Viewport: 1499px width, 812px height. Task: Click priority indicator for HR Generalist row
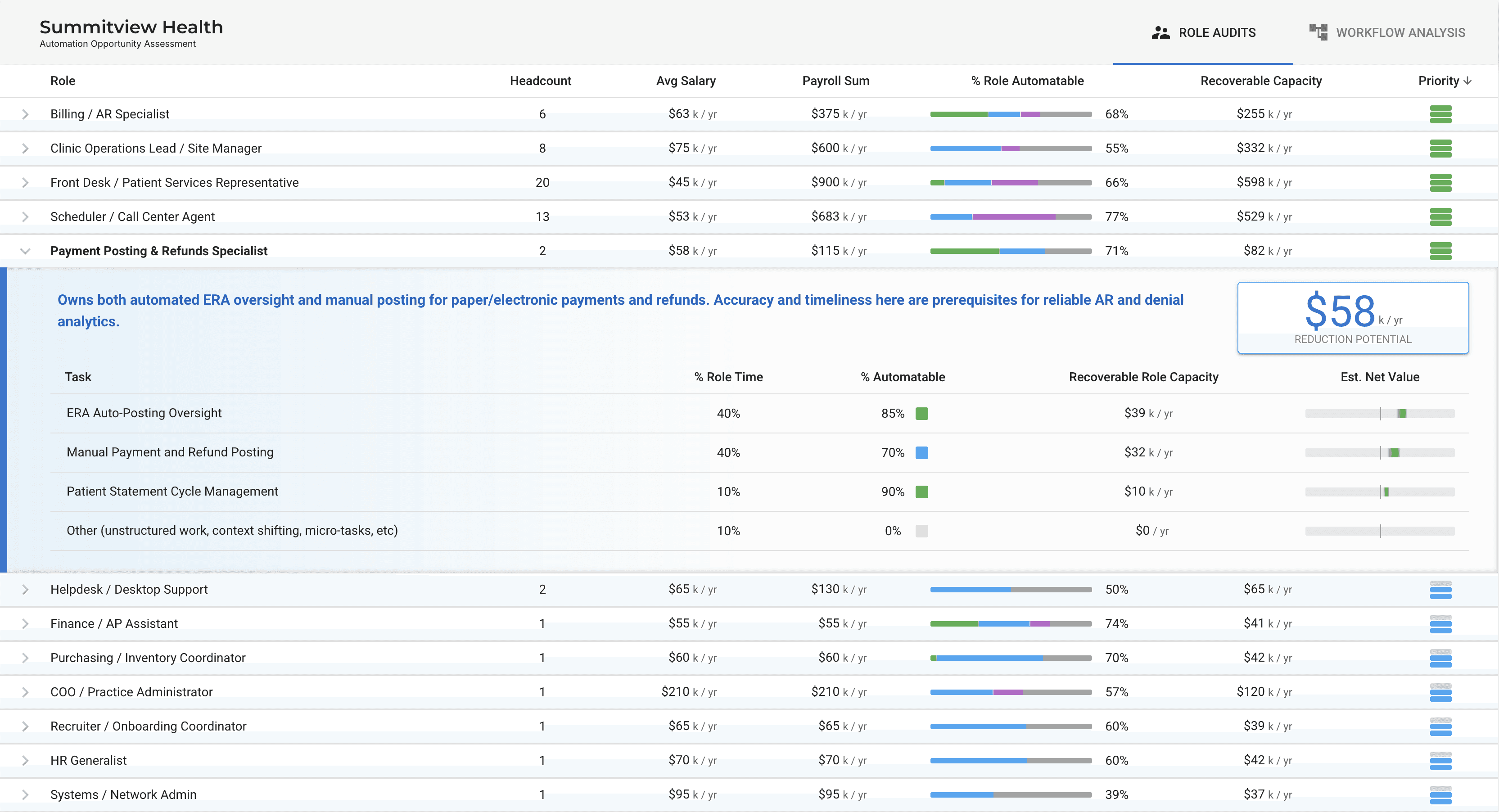pyautogui.click(x=1441, y=760)
